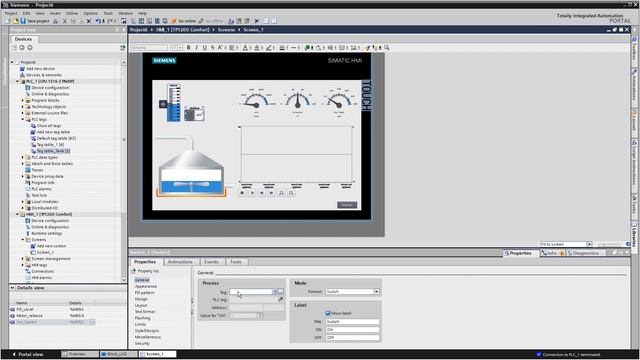Switch to the Animations tab
The width and height of the screenshot is (640, 360).
tap(180, 262)
